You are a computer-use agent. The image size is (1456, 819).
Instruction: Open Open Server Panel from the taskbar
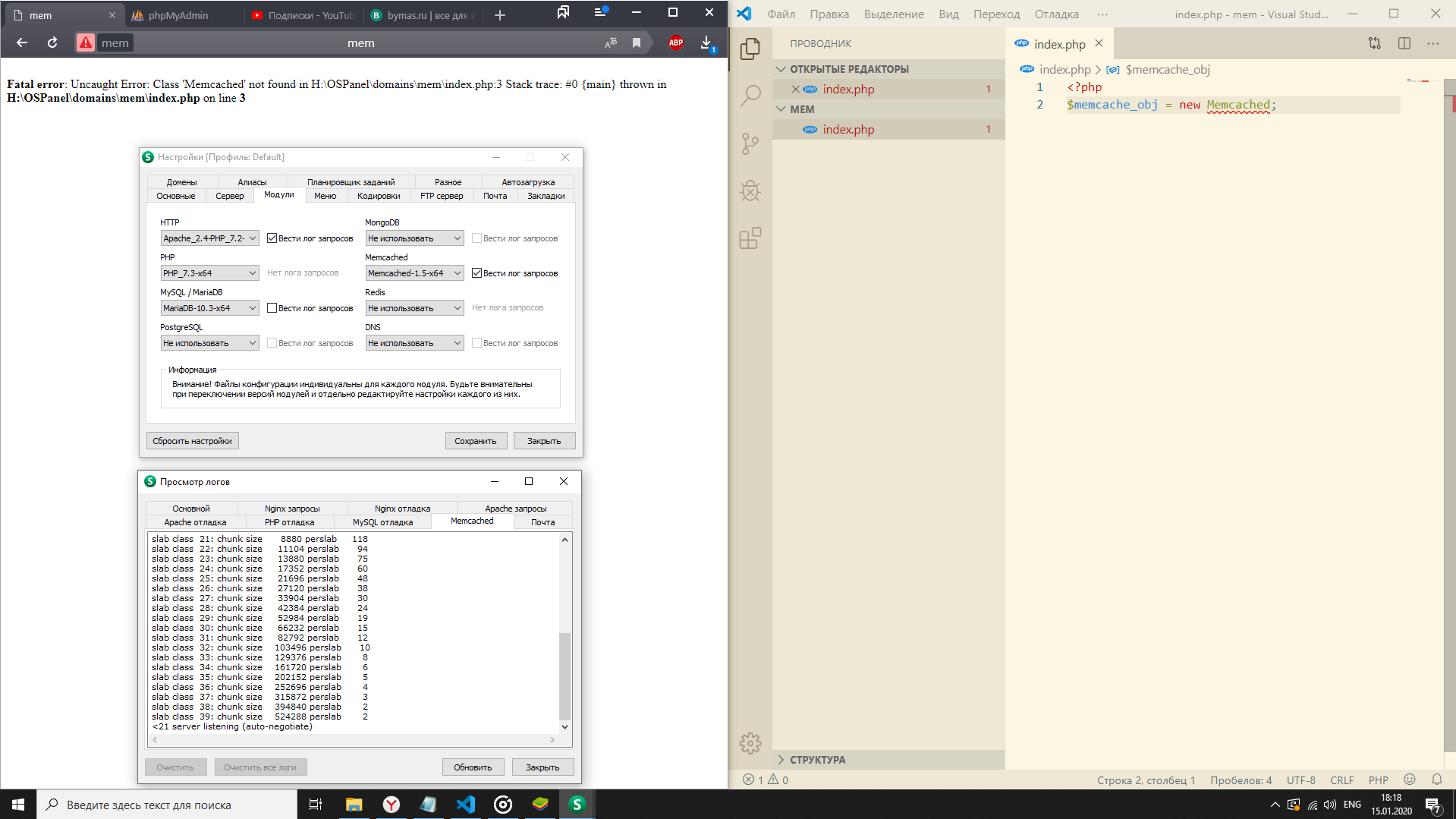click(577, 805)
